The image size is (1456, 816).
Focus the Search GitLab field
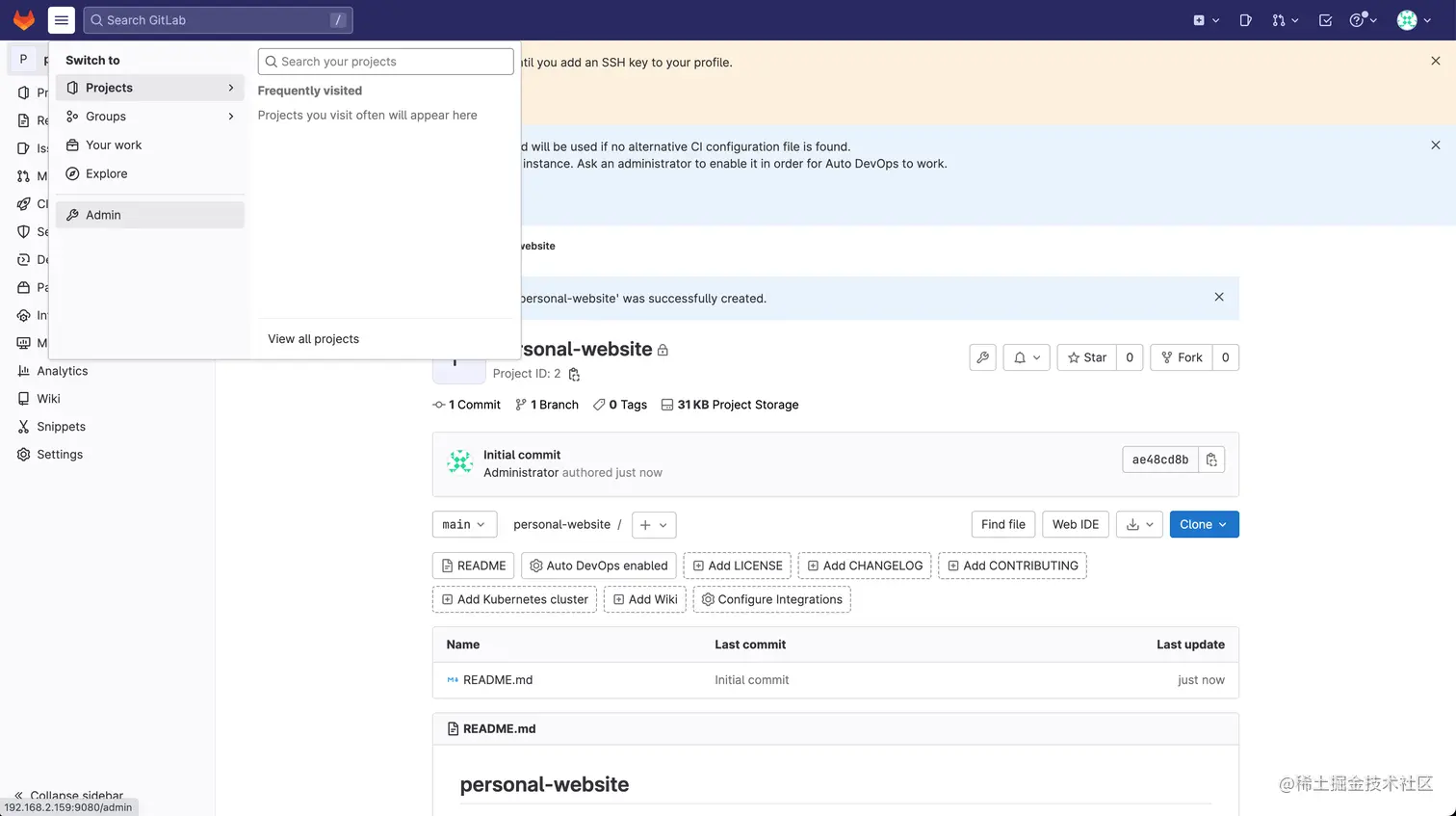(218, 20)
